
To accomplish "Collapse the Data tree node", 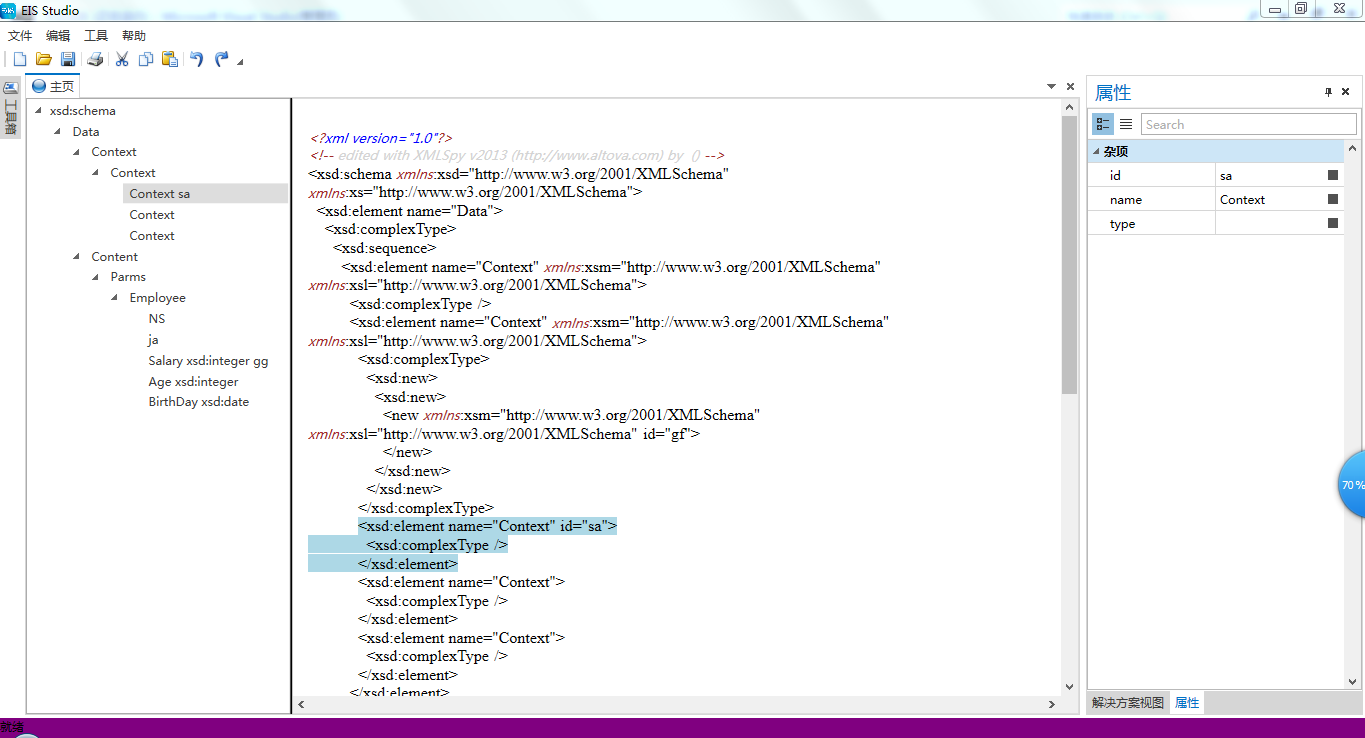I will (58, 132).
